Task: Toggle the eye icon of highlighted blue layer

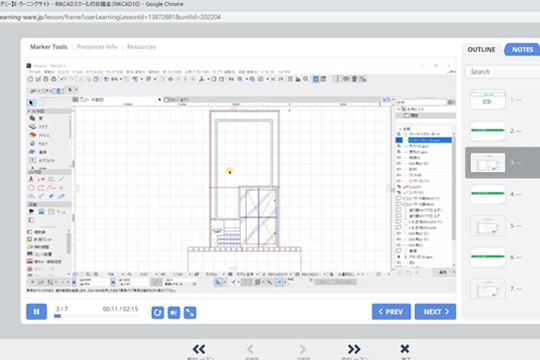Action: pos(399,140)
